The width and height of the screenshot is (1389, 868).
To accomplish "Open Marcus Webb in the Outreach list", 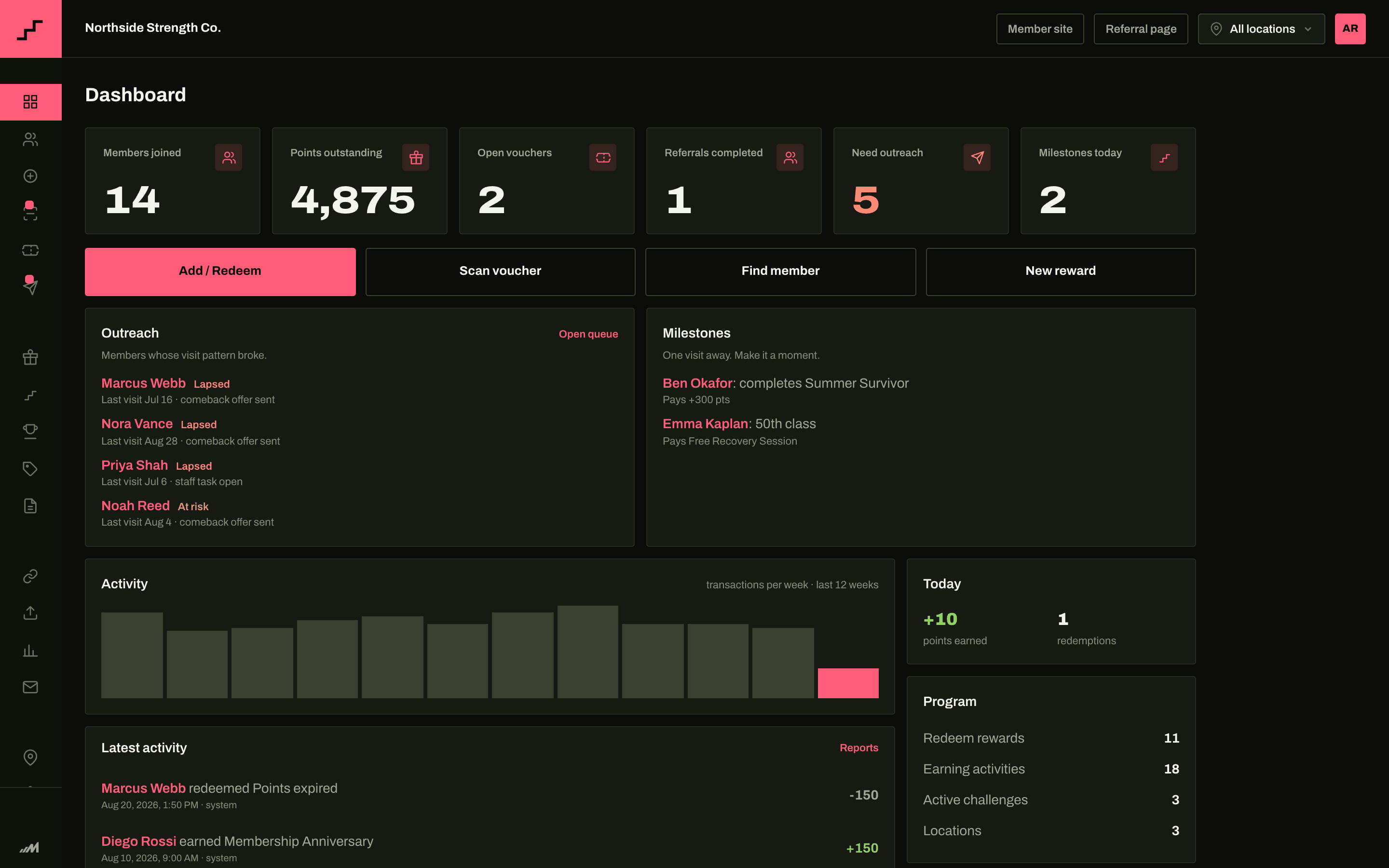I will pos(144,383).
